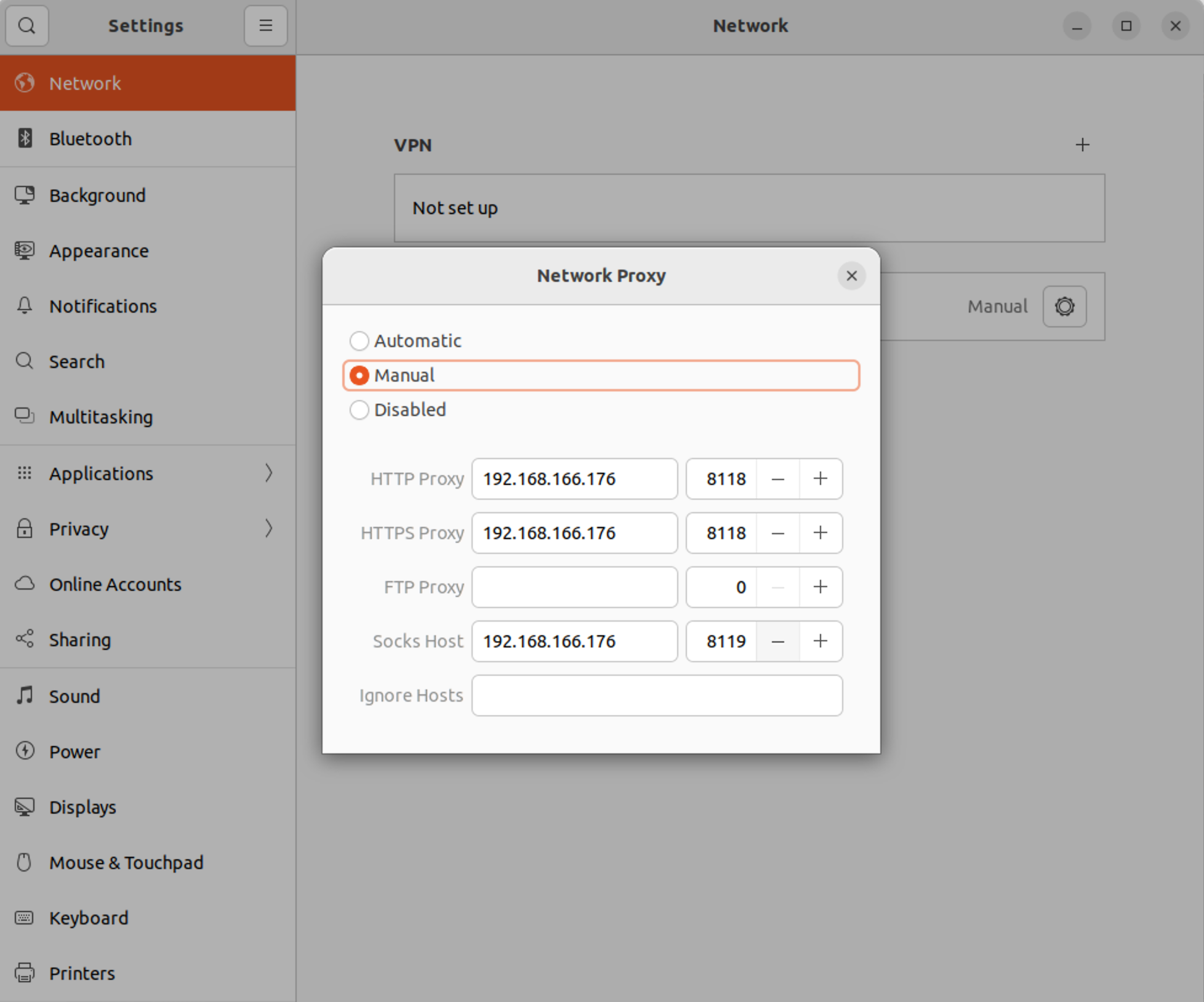
Task: Click the Privacy lock icon
Action: tap(25, 529)
